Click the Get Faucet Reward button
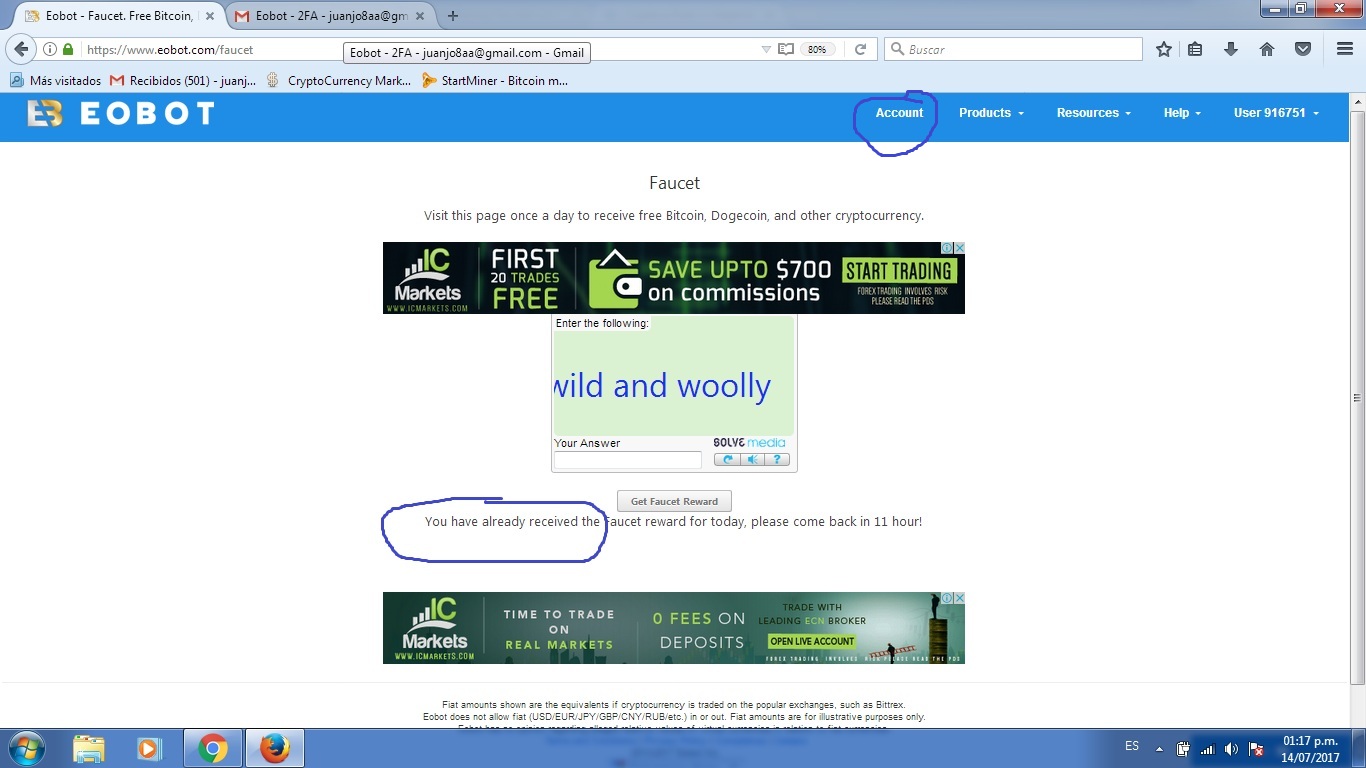1366x768 pixels. 674,501
